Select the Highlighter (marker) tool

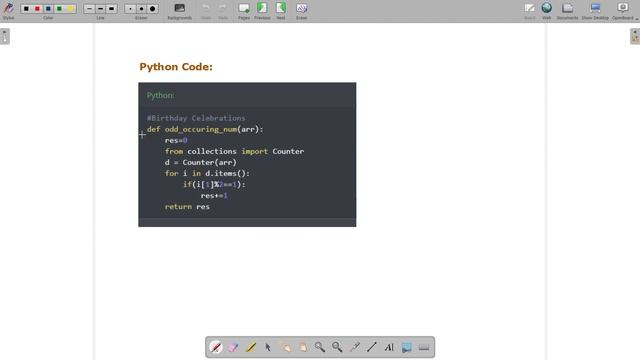click(x=251, y=347)
